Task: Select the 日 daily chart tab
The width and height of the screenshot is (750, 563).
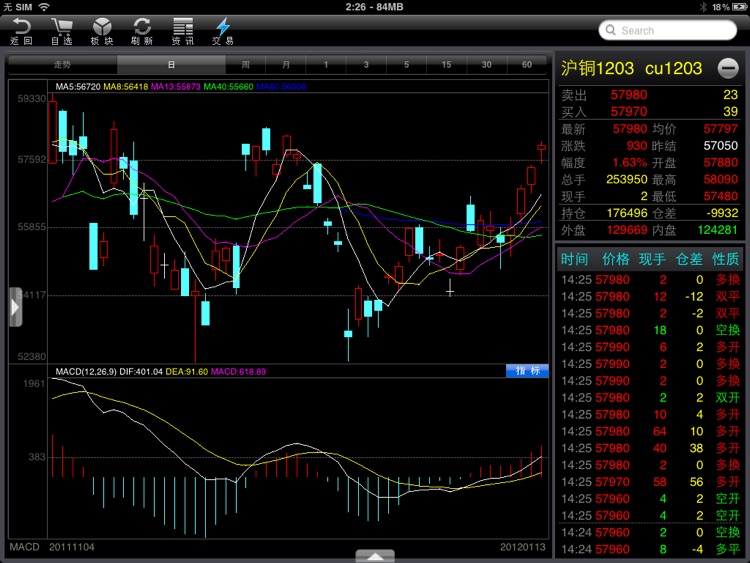Action: 171,65
